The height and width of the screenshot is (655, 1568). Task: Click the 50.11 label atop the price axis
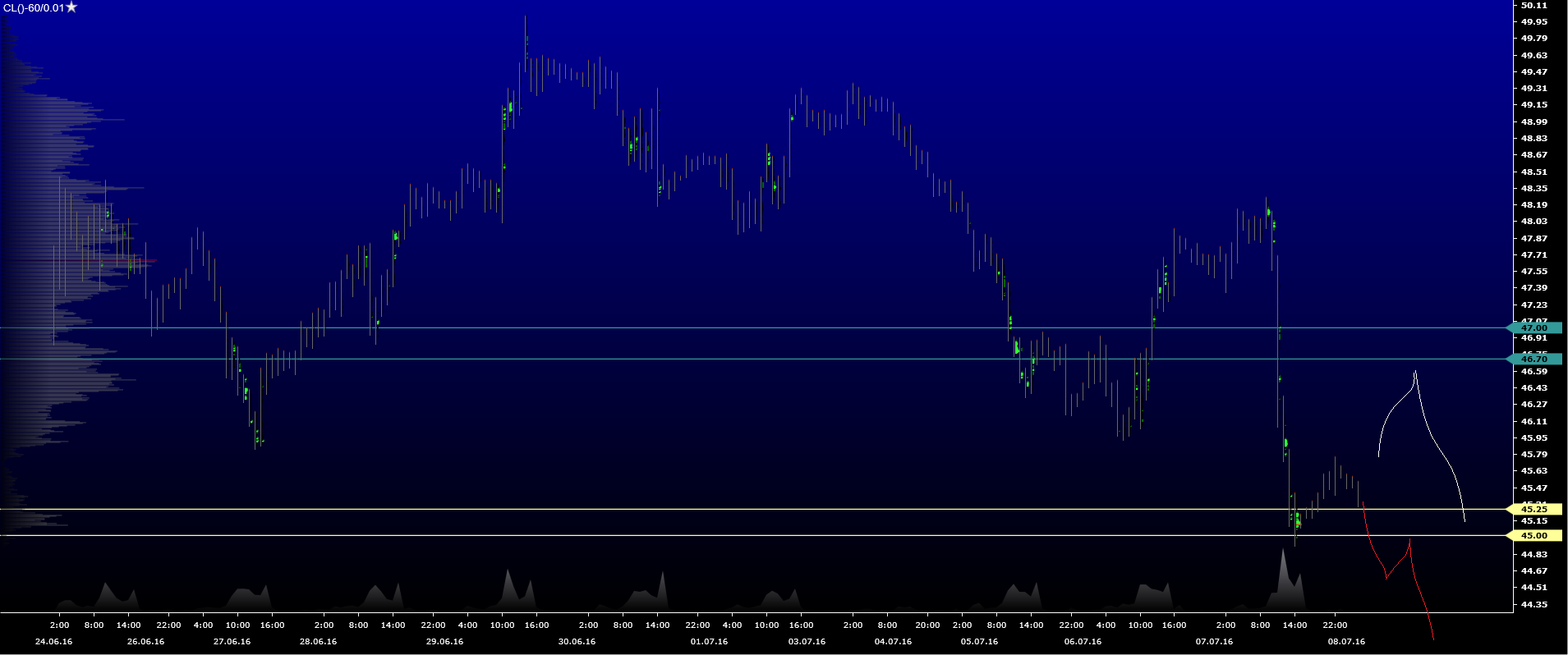[1534, 5]
